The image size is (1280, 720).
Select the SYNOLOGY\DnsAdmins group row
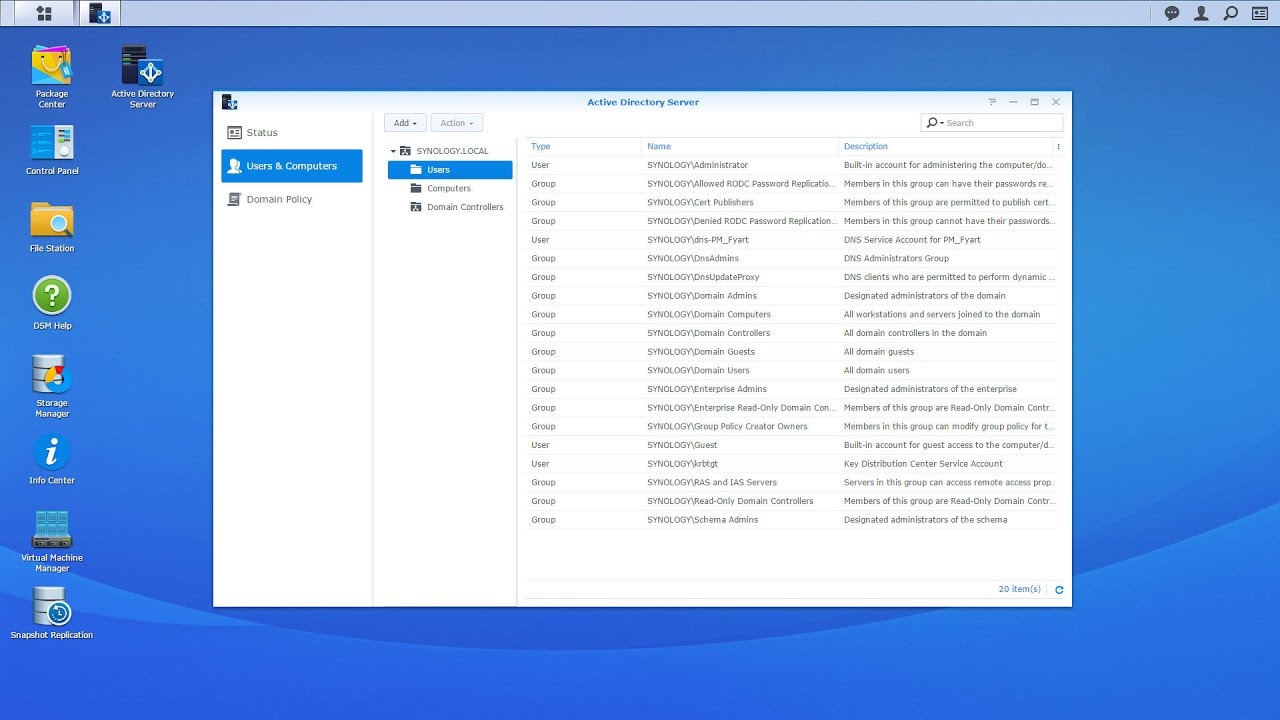pos(791,258)
